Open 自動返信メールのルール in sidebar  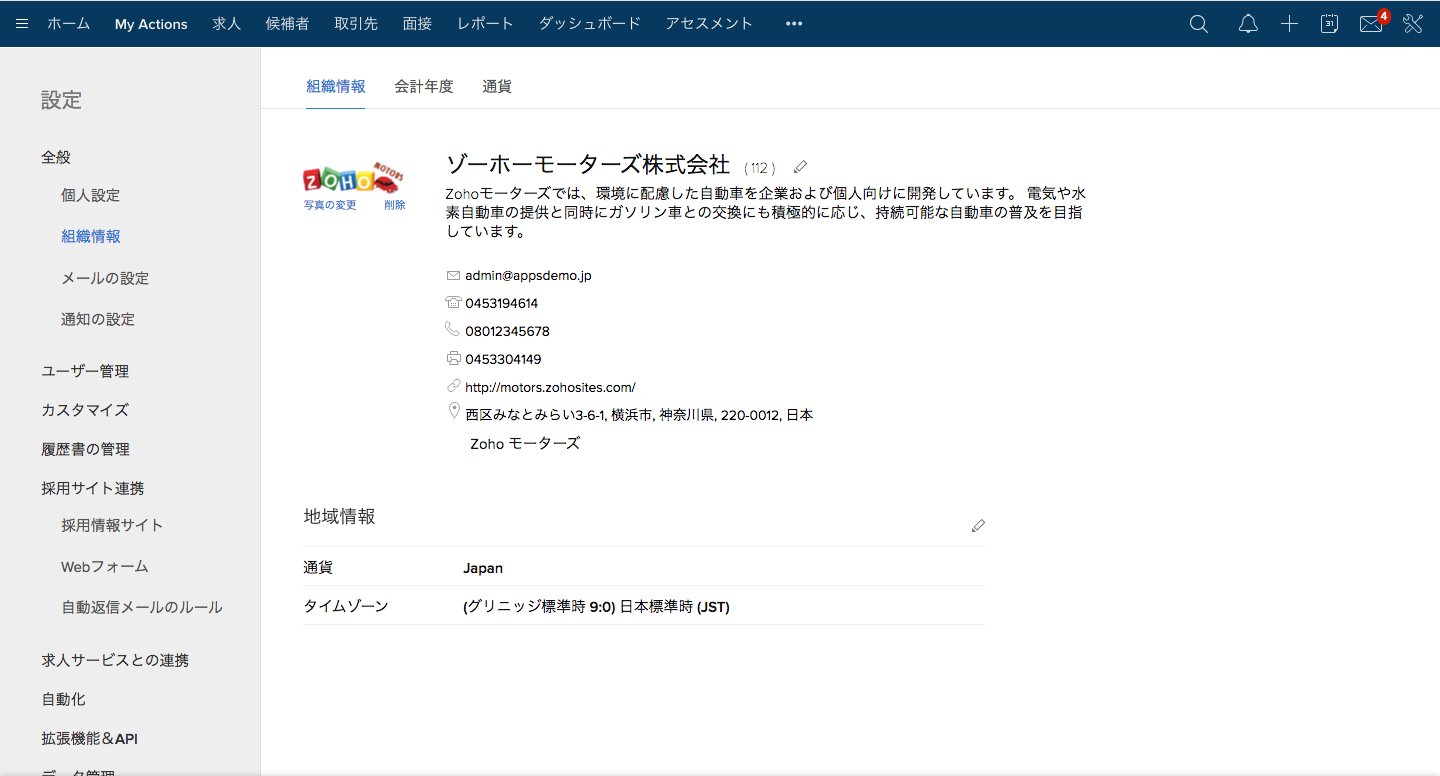142,607
